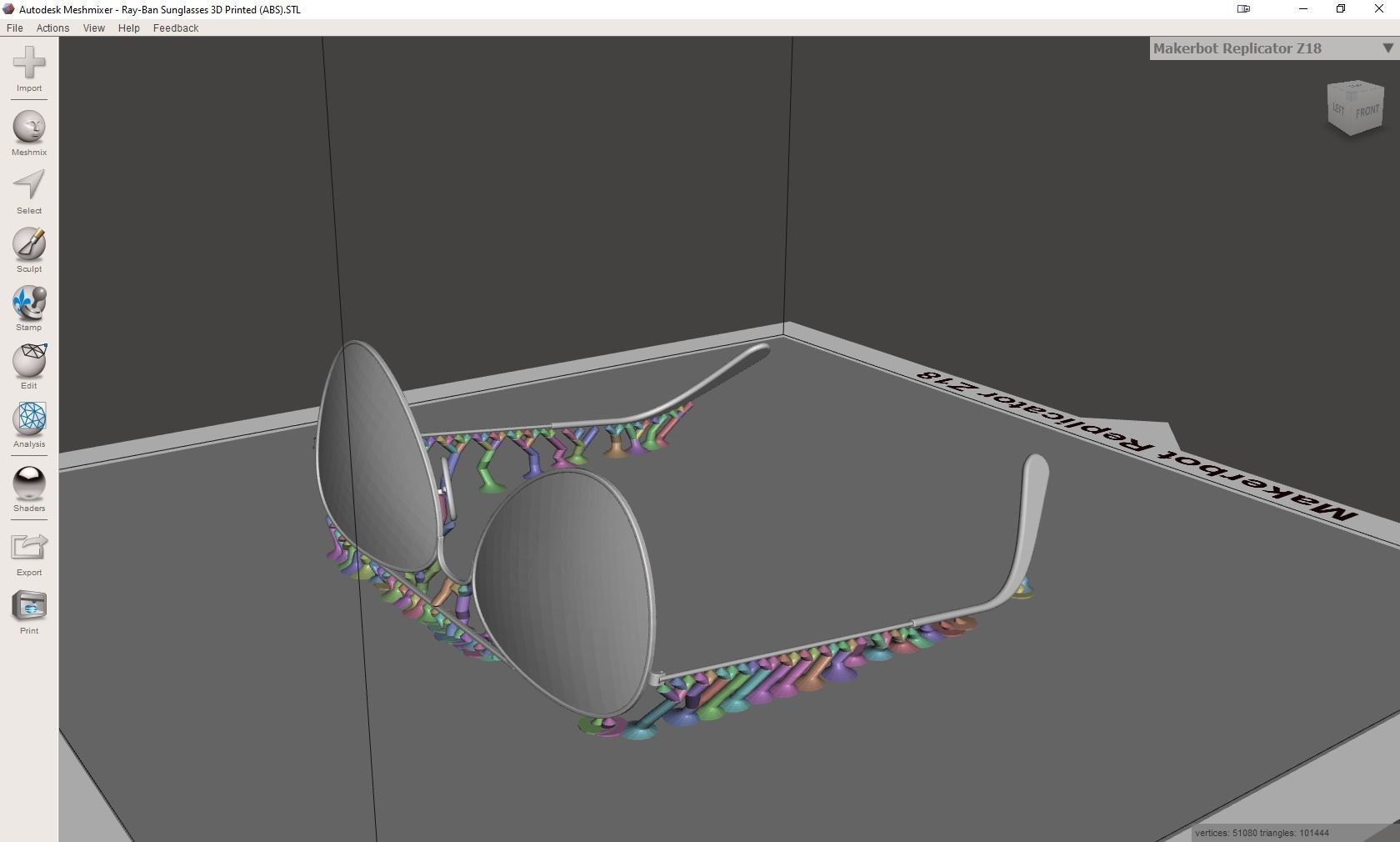Close the Meshmixer window
Image resolution: width=1400 pixels, height=842 pixels.
1379,9
